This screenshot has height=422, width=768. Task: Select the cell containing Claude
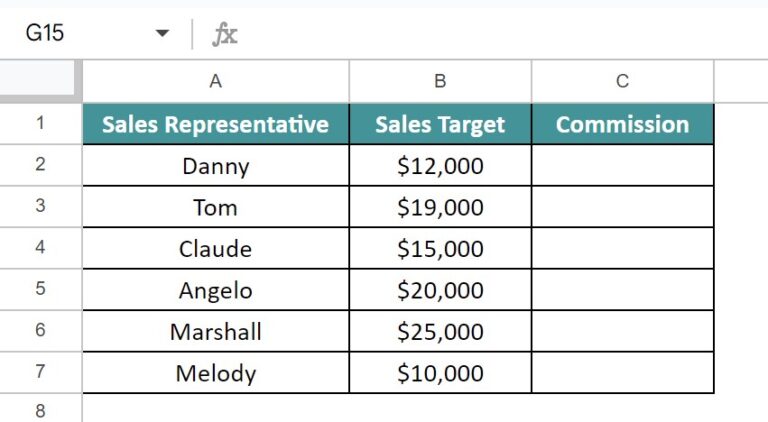point(216,248)
